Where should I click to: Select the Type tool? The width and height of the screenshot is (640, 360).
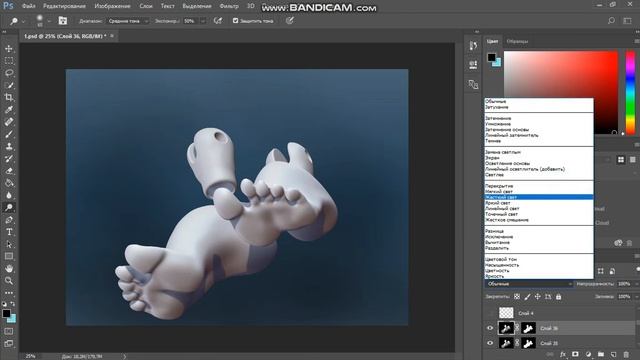[x=9, y=232]
